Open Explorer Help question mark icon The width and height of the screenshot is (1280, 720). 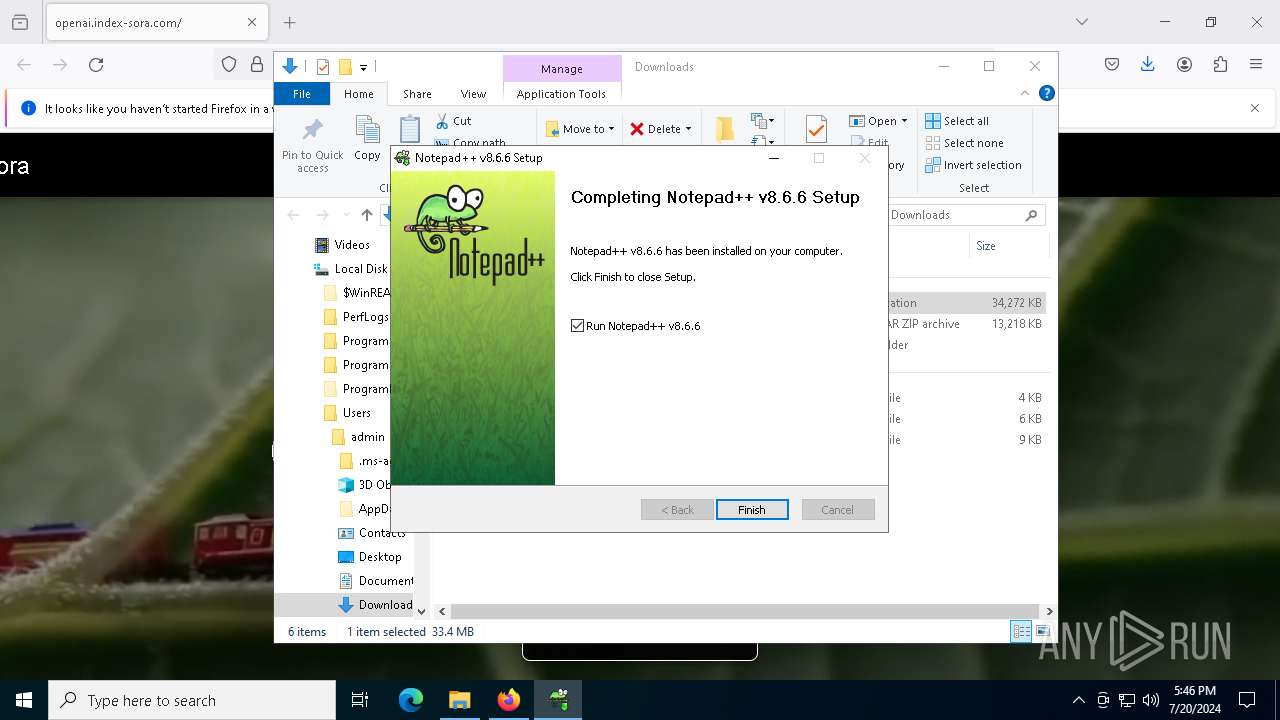click(x=1047, y=93)
